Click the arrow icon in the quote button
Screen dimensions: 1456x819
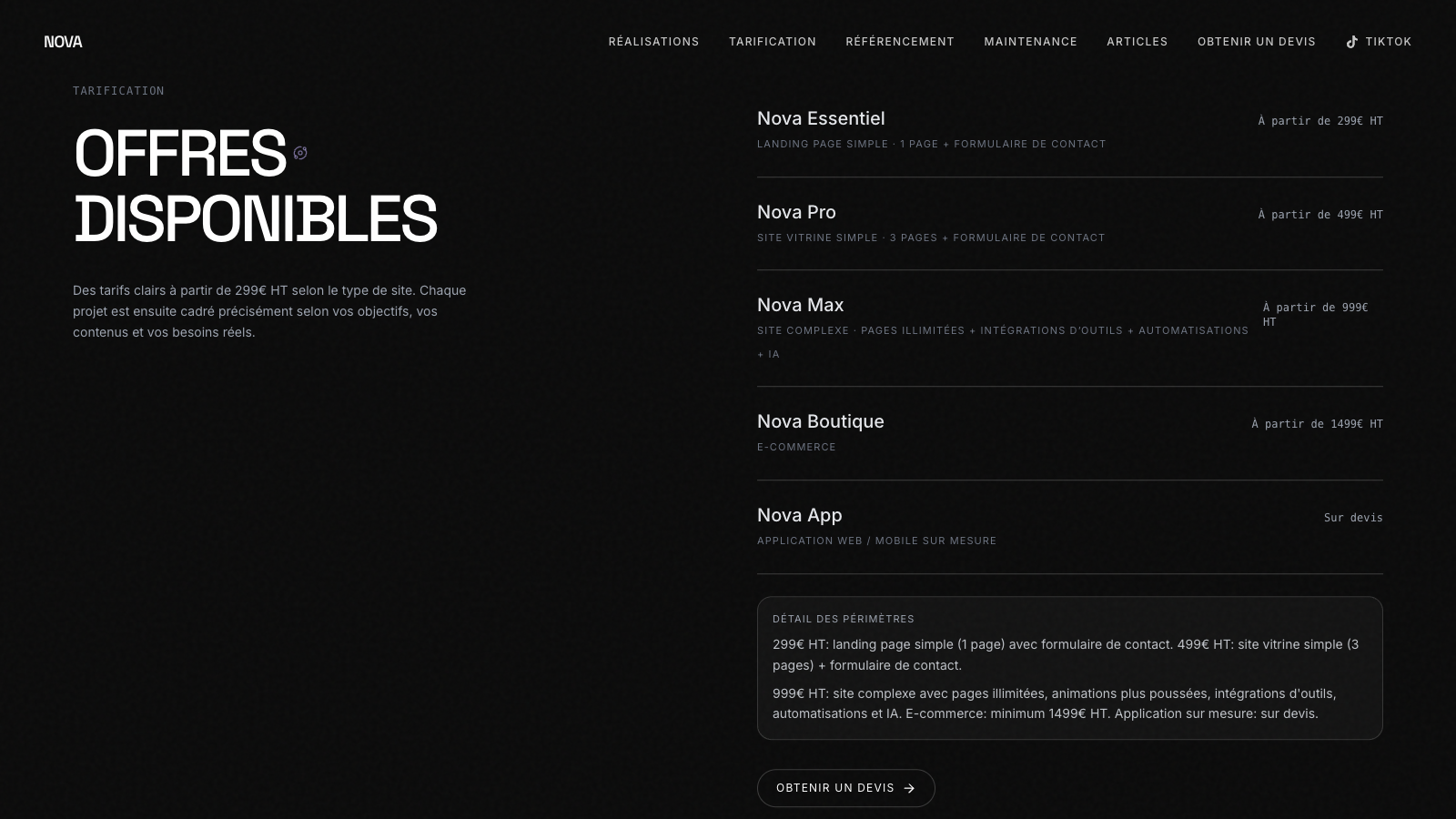pyautogui.click(x=909, y=789)
